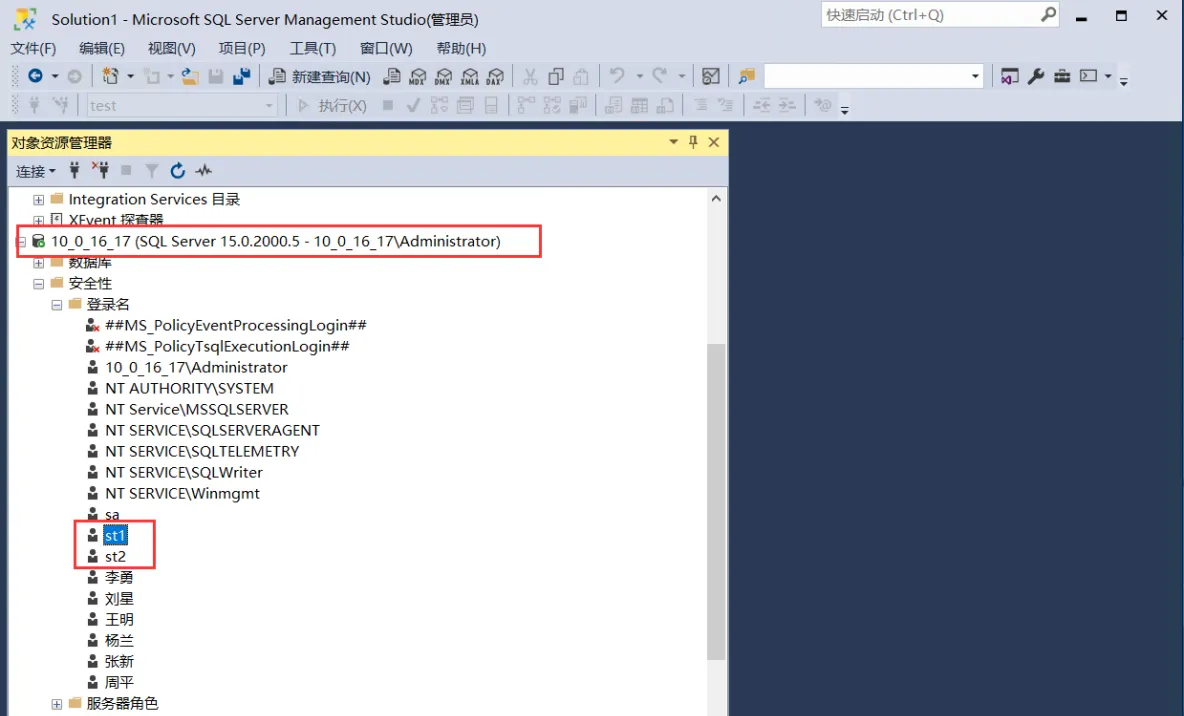
Task: Select ##MS_PolicyEventProcessingLogin## login
Action: (236, 326)
